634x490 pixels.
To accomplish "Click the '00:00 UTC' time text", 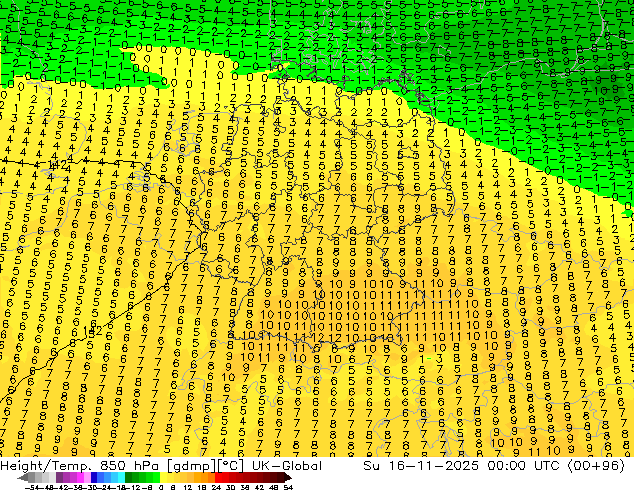I will pos(523,465).
